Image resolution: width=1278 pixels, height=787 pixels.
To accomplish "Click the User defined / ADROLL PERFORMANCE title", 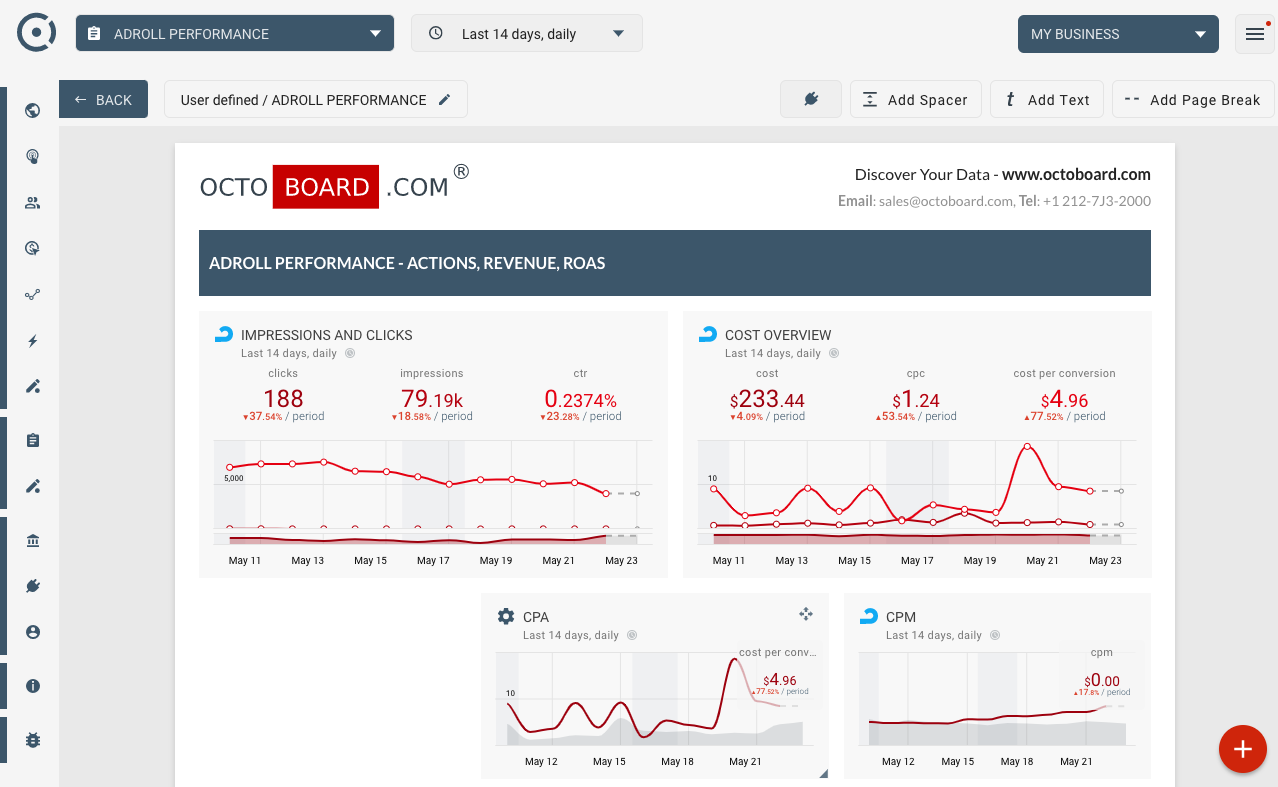I will click(x=303, y=100).
